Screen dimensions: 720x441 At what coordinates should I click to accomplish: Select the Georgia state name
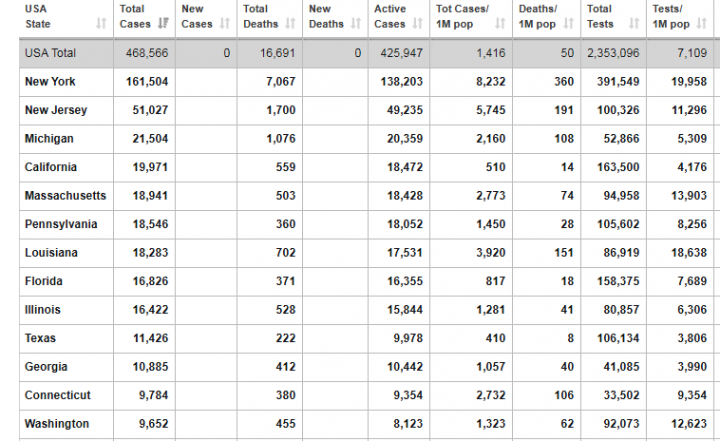tap(46, 367)
